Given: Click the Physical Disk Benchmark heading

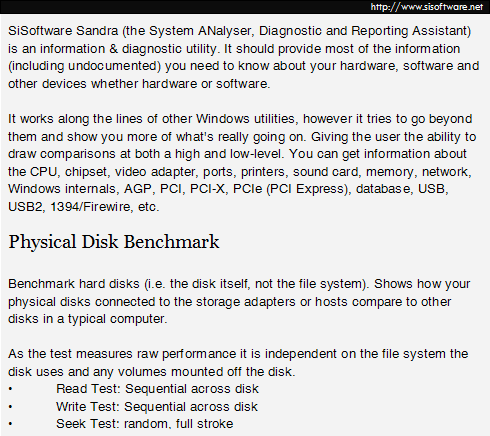Looking at the screenshot, I should pos(114,242).
